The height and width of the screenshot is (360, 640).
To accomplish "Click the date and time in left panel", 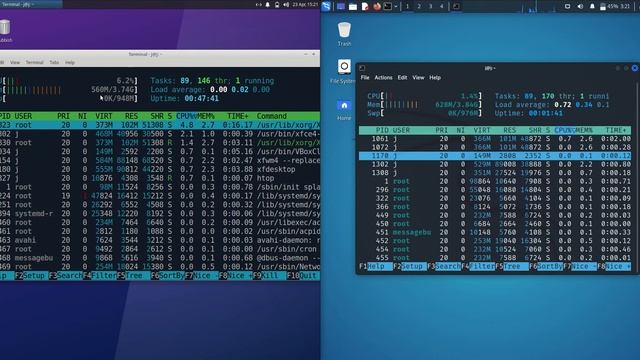I will coord(305,4).
